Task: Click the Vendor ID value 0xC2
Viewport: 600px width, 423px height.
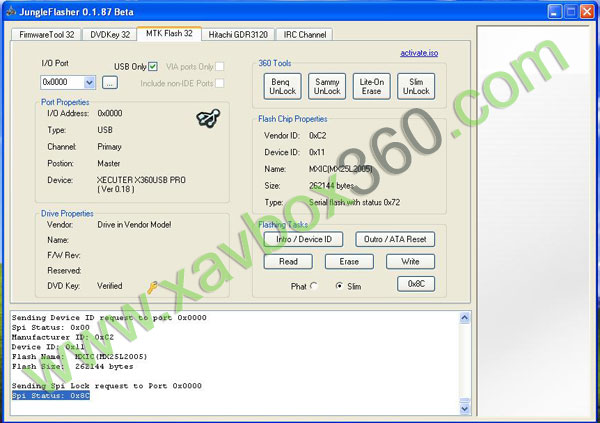Action: (318, 136)
